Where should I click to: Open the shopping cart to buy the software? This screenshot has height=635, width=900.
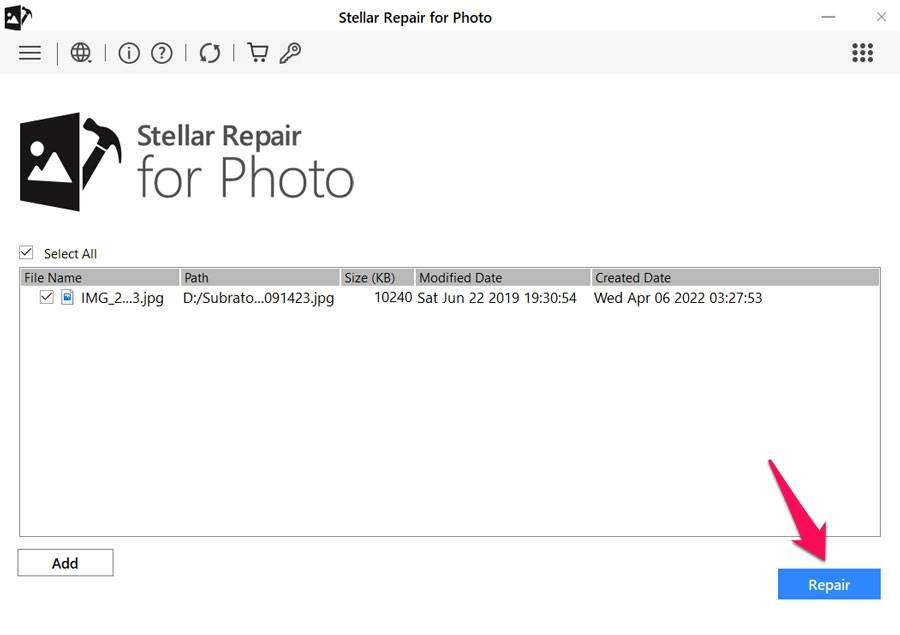[x=257, y=52]
